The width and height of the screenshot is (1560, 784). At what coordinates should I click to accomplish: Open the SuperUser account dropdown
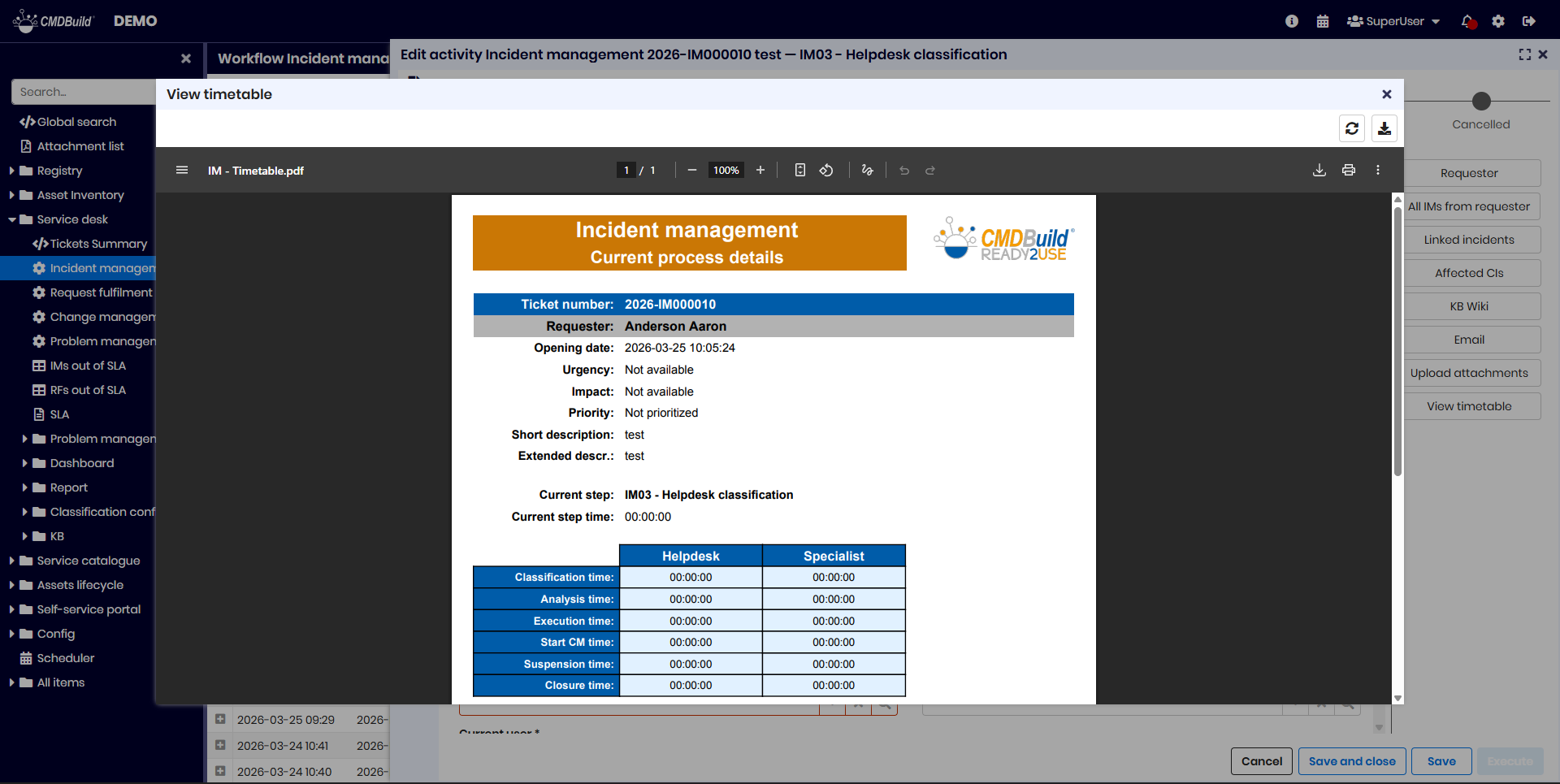1393,21
